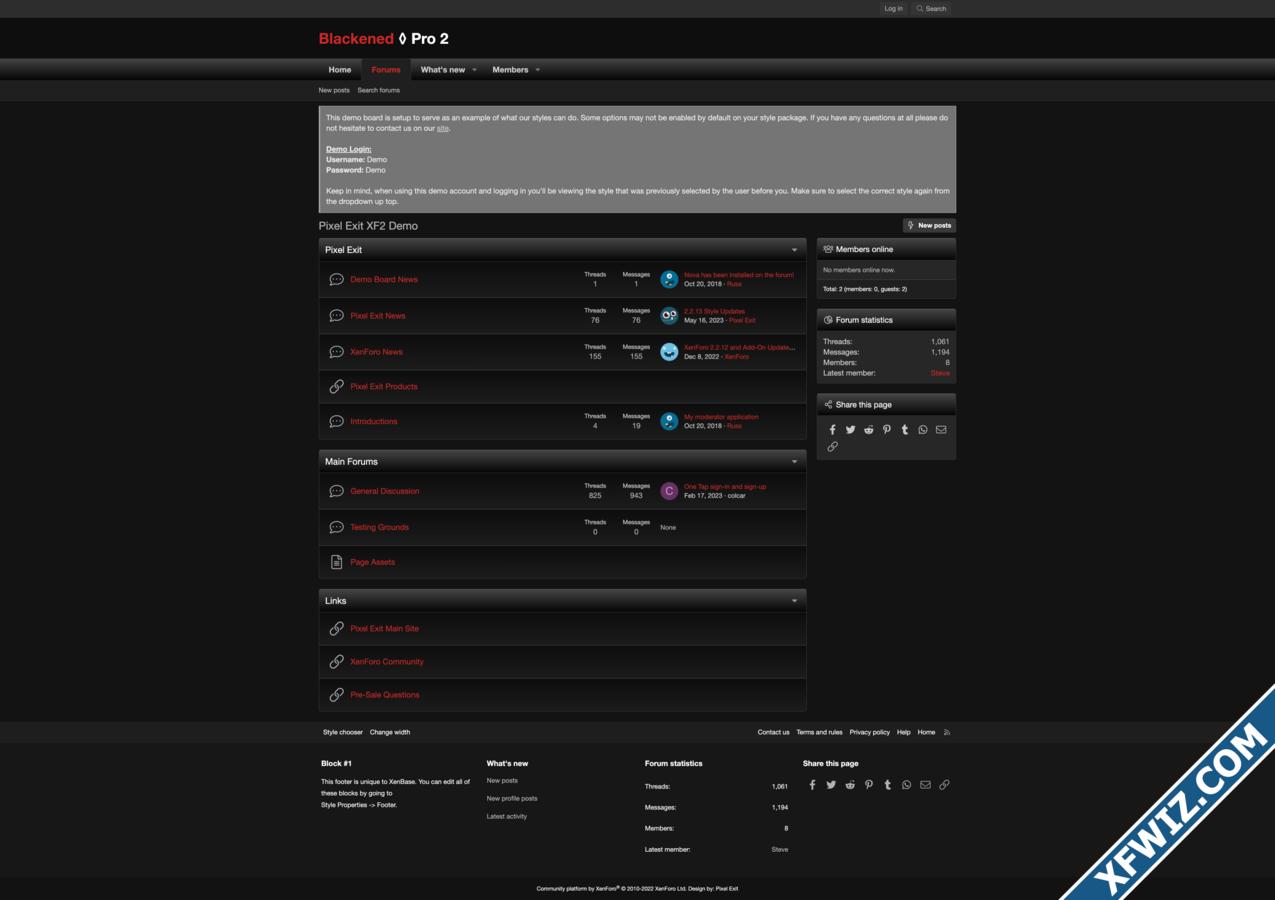This screenshot has width=1275, height=900.
Task: Share by email from the sidebar block
Action: tap(941, 430)
